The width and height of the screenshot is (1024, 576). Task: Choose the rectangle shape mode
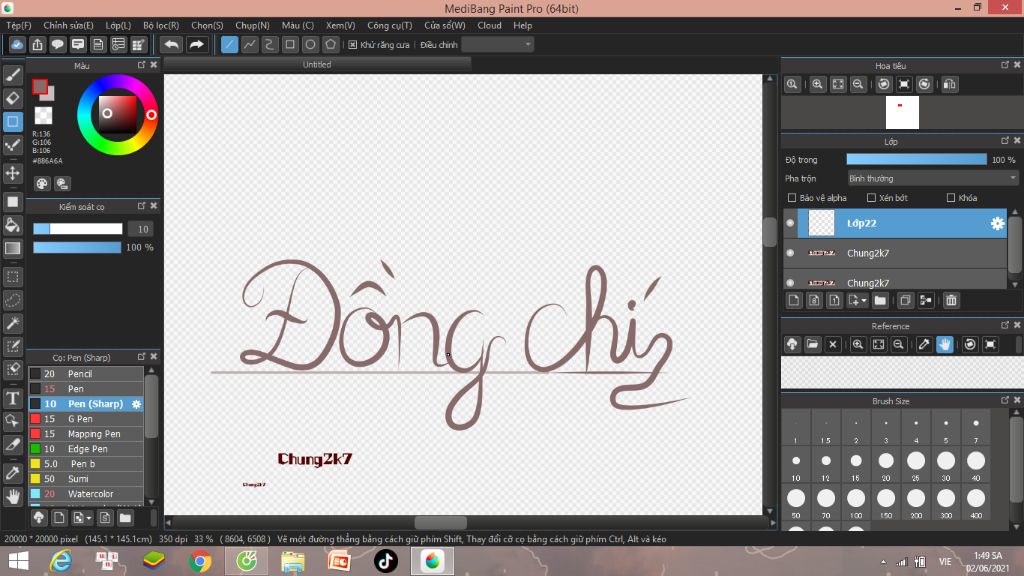pyautogui.click(x=290, y=44)
